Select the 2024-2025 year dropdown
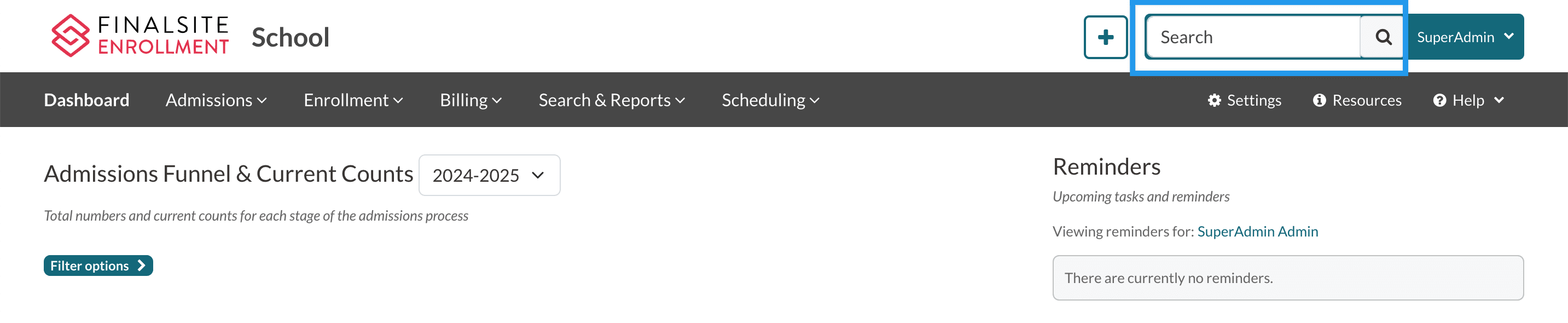Viewport: 1568px width, 323px height. (489, 176)
